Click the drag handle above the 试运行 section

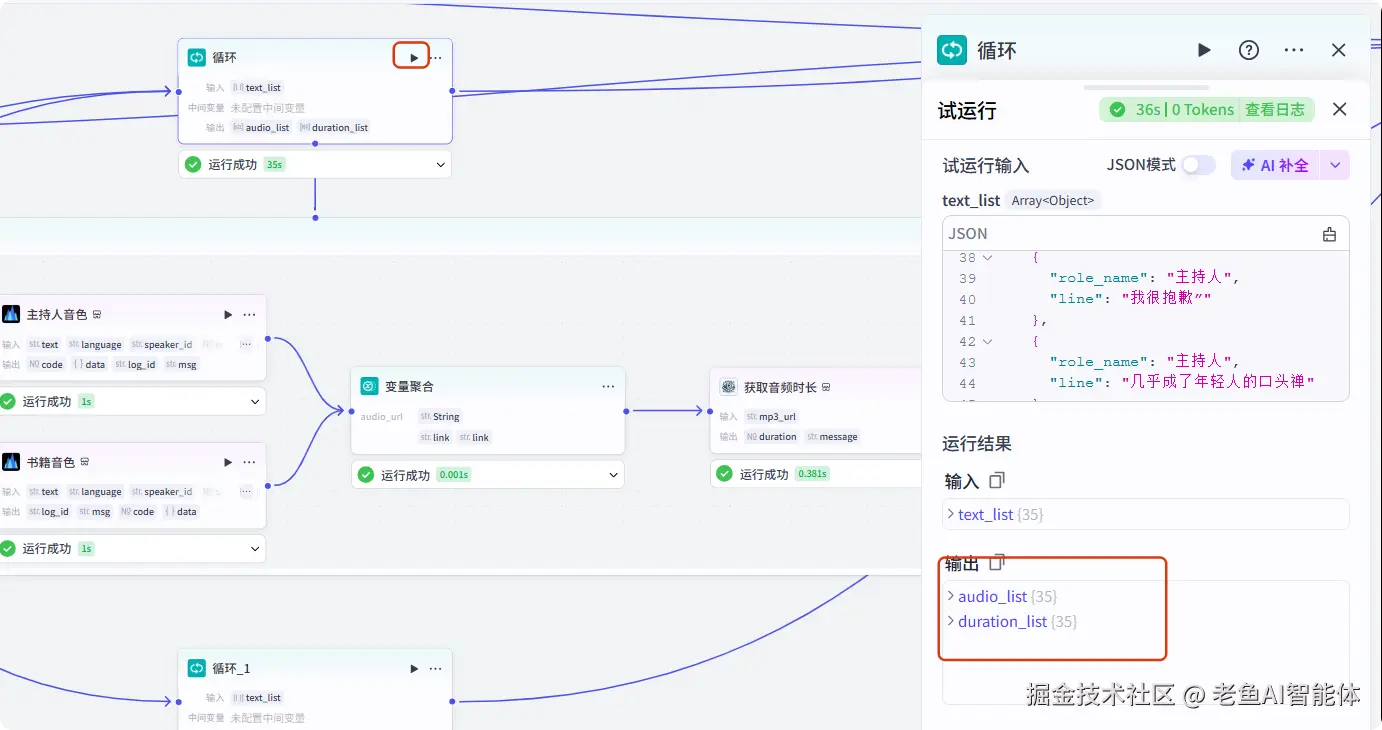tap(1146, 87)
